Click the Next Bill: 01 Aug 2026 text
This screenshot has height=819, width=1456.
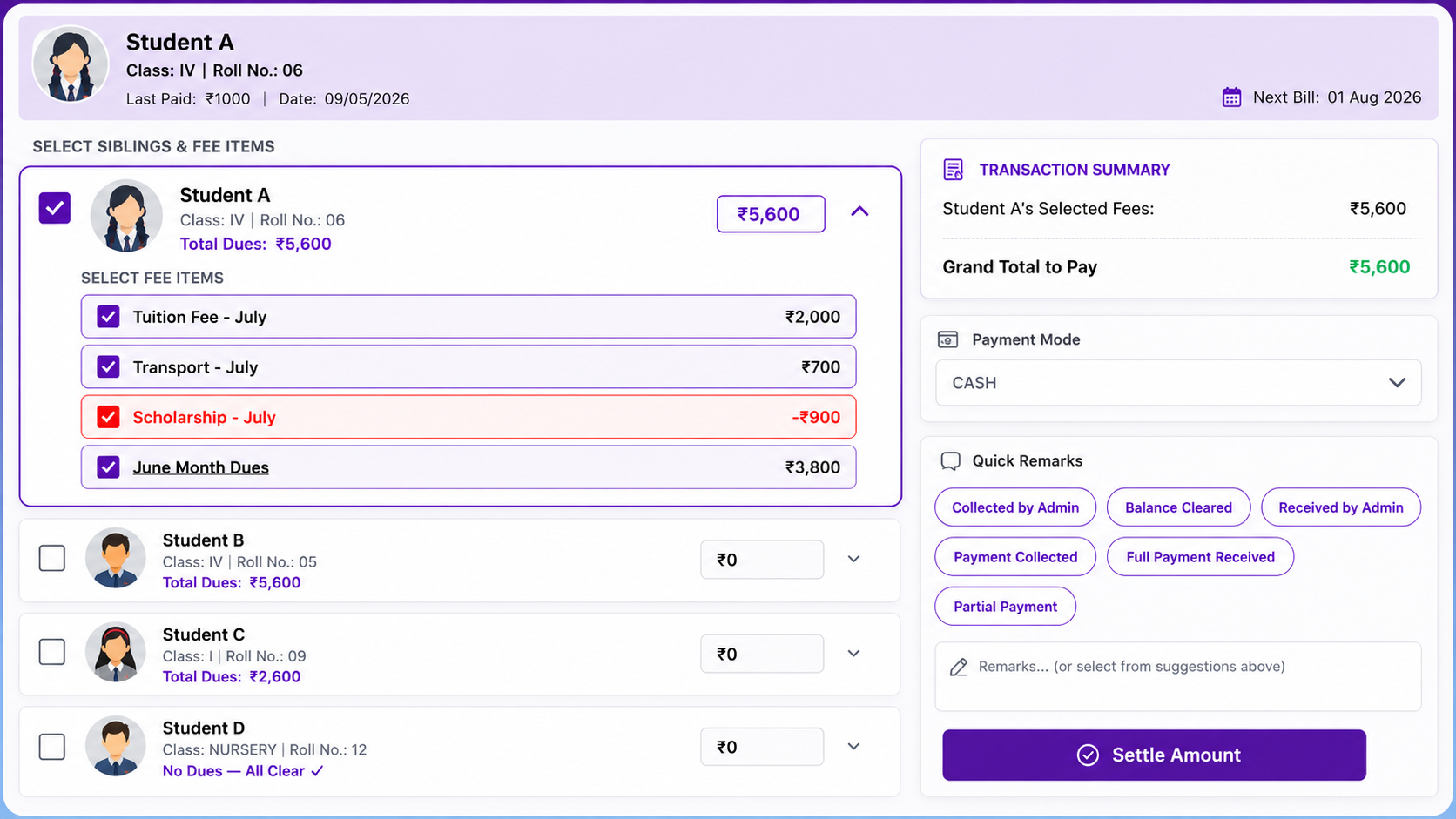(x=1337, y=97)
